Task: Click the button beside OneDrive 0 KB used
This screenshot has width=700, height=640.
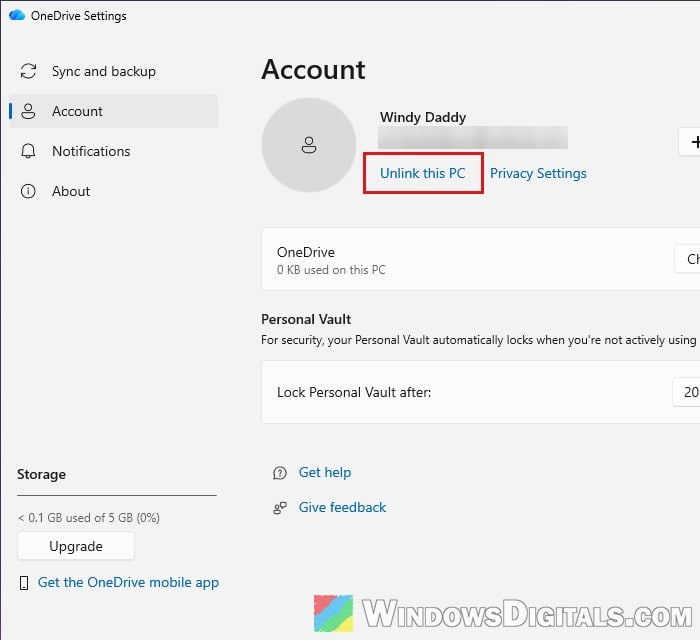Action: click(x=688, y=259)
